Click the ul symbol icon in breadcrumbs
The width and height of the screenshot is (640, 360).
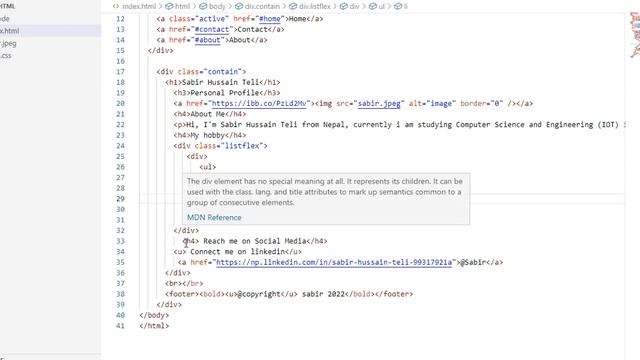[x=373, y=6]
